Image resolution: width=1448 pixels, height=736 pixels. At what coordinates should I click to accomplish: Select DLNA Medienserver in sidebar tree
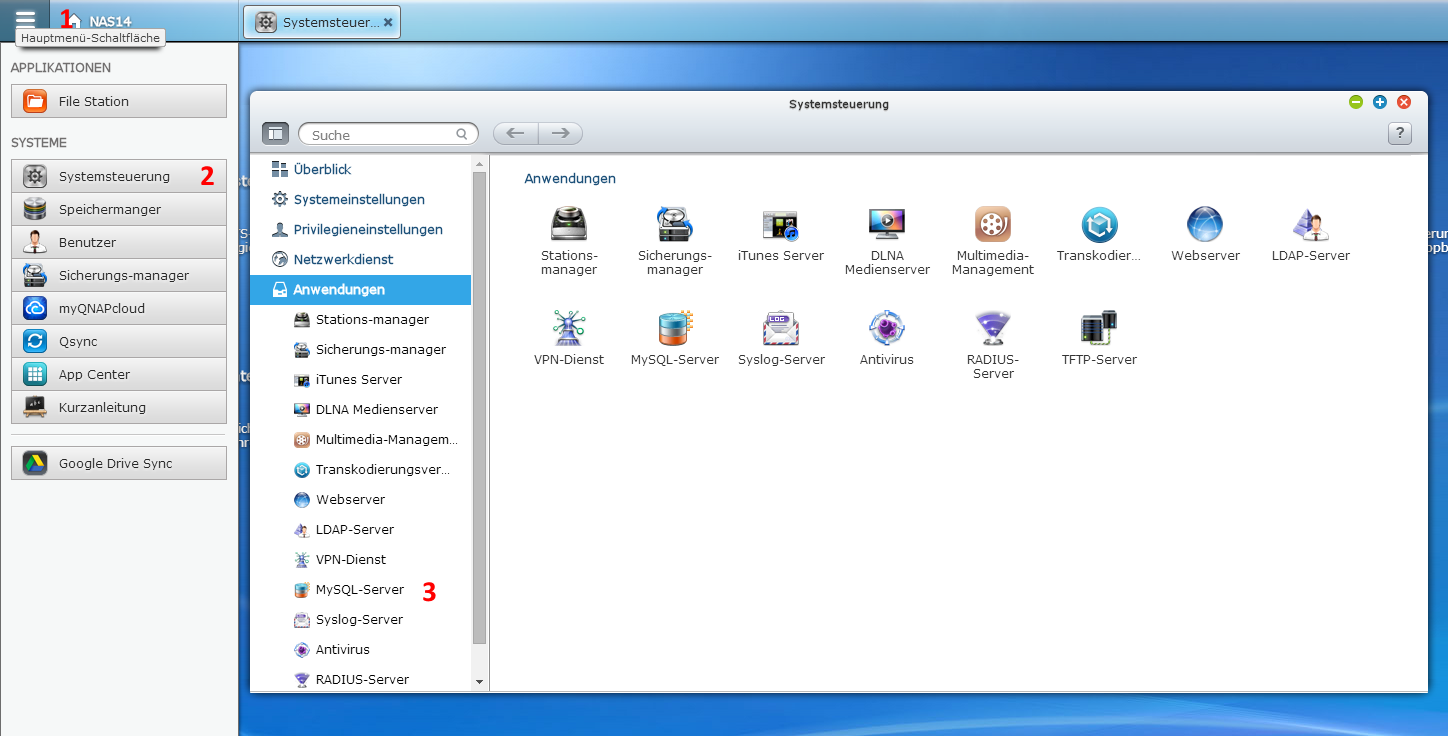click(360, 410)
